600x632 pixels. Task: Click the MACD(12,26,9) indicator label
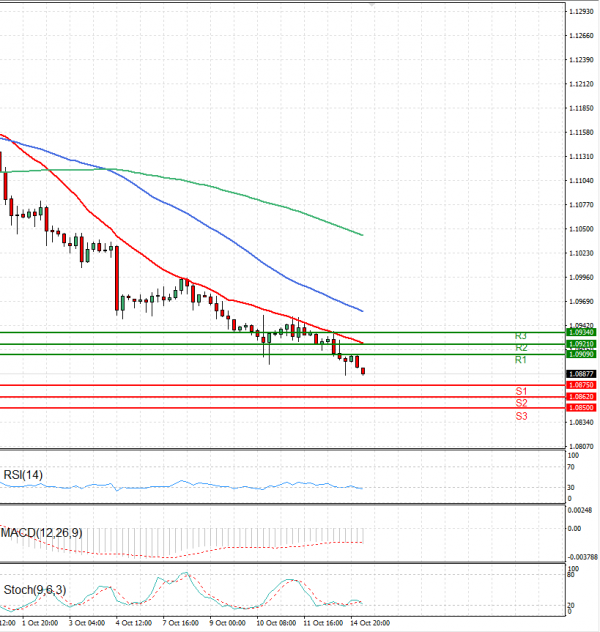(42, 533)
